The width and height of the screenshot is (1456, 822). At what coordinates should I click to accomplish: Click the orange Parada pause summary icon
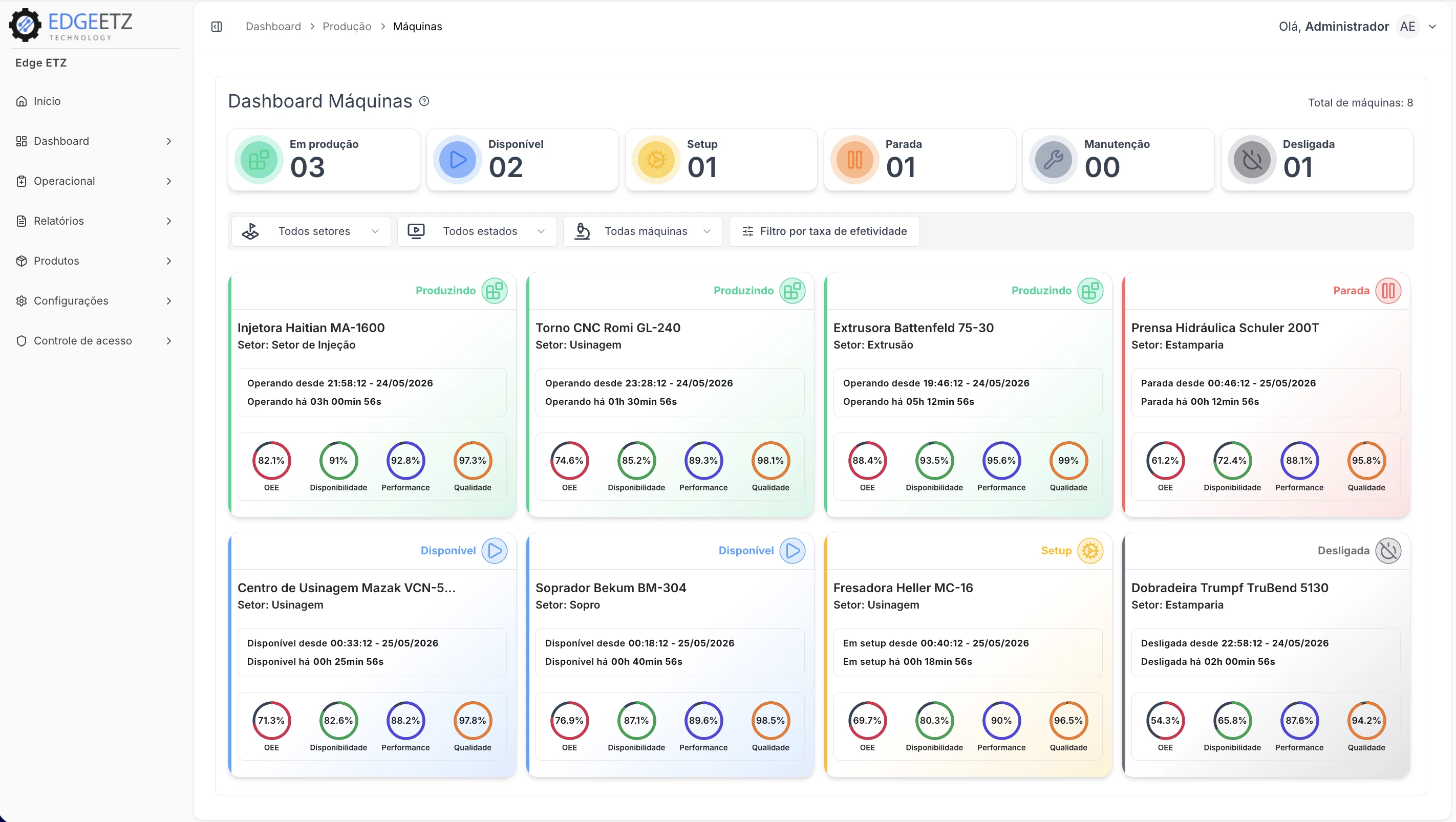855,160
